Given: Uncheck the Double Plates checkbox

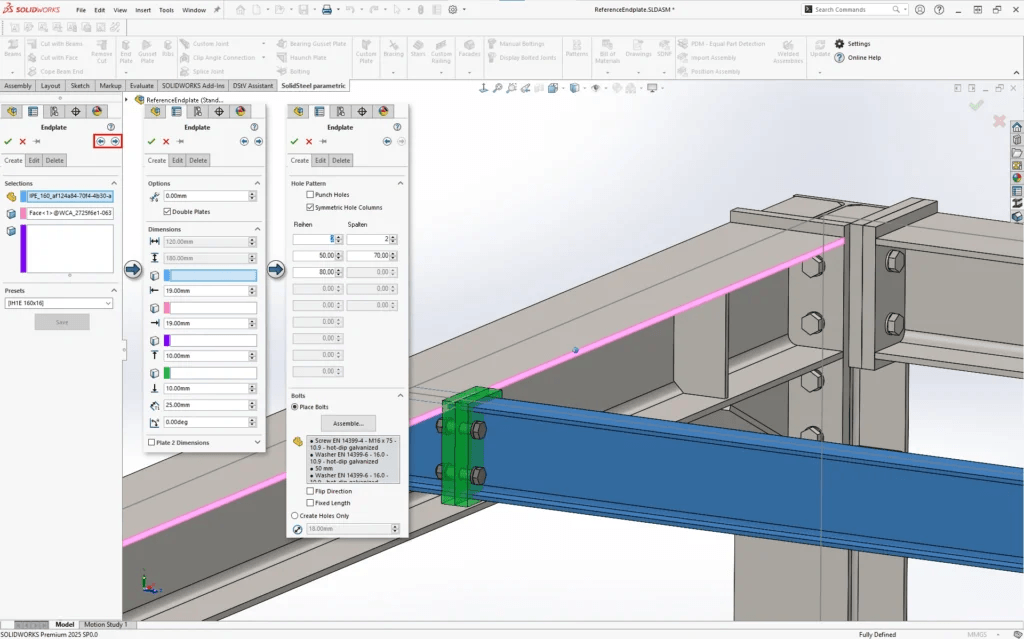Looking at the screenshot, I should (x=167, y=212).
